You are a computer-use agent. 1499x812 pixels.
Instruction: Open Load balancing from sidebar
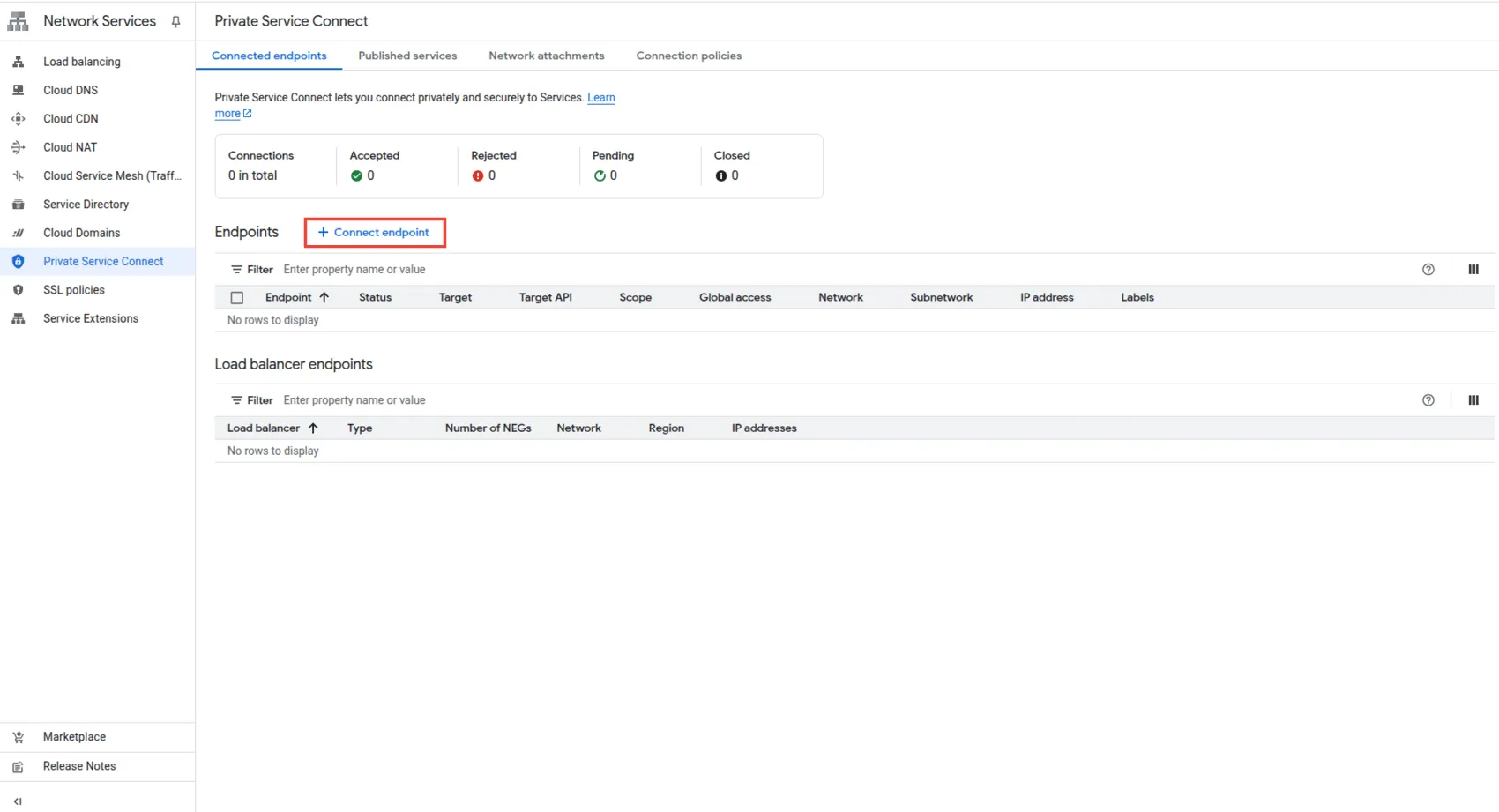(x=81, y=62)
